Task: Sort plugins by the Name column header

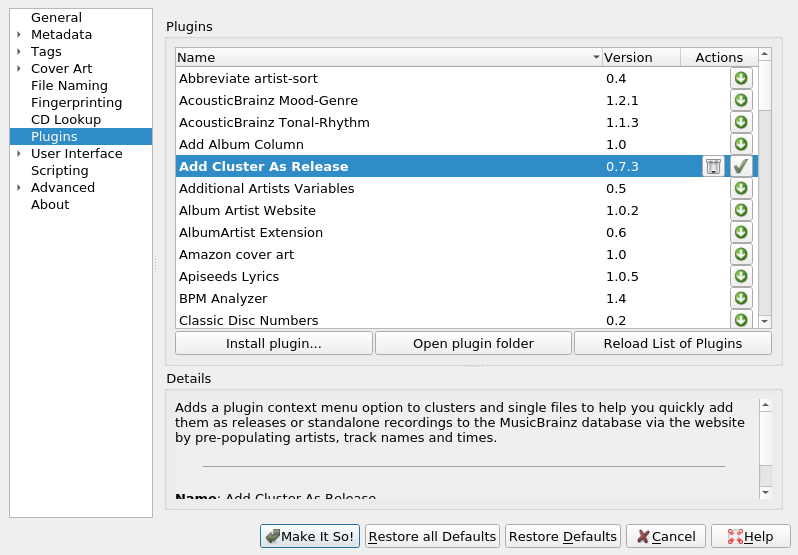Action: [388, 58]
